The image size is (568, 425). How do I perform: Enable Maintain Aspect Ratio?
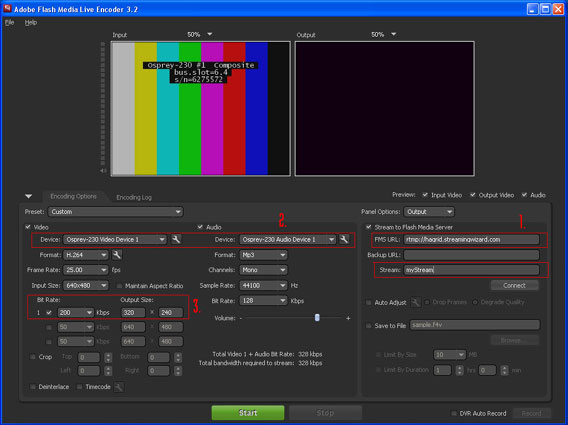[x=119, y=286]
